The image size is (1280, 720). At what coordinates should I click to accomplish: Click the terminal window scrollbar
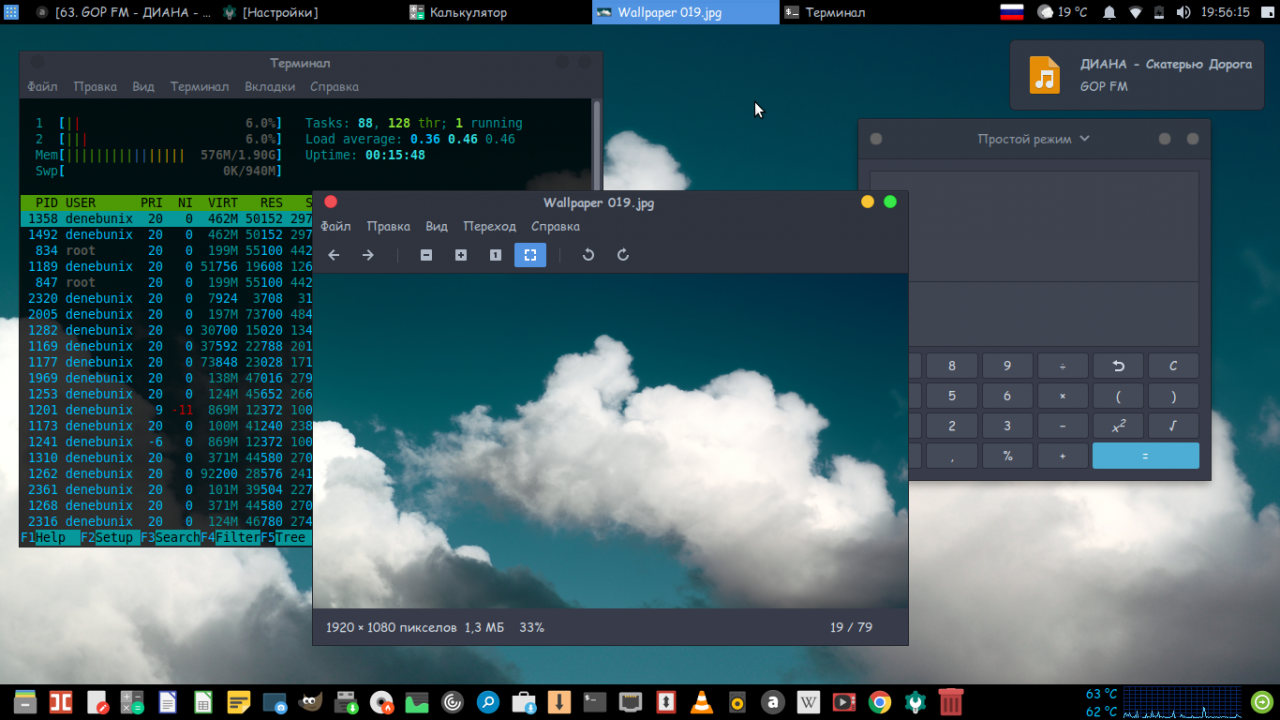(597, 145)
